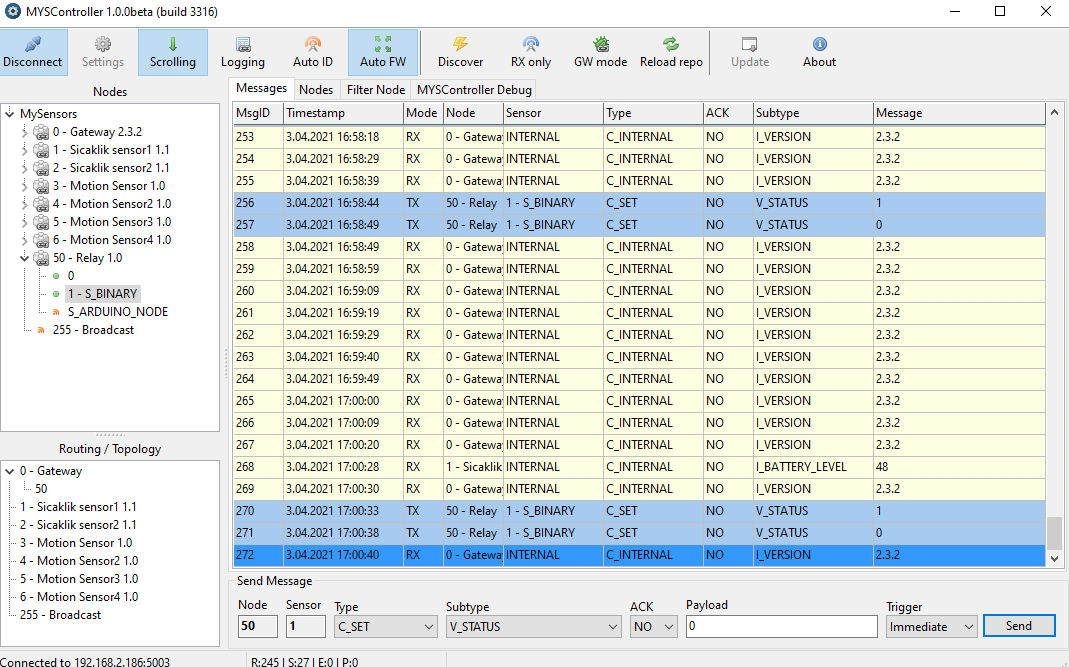Click the Reload repo icon
This screenshot has height=667, width=1069.
pyautogui.click(x=671, y=45)
